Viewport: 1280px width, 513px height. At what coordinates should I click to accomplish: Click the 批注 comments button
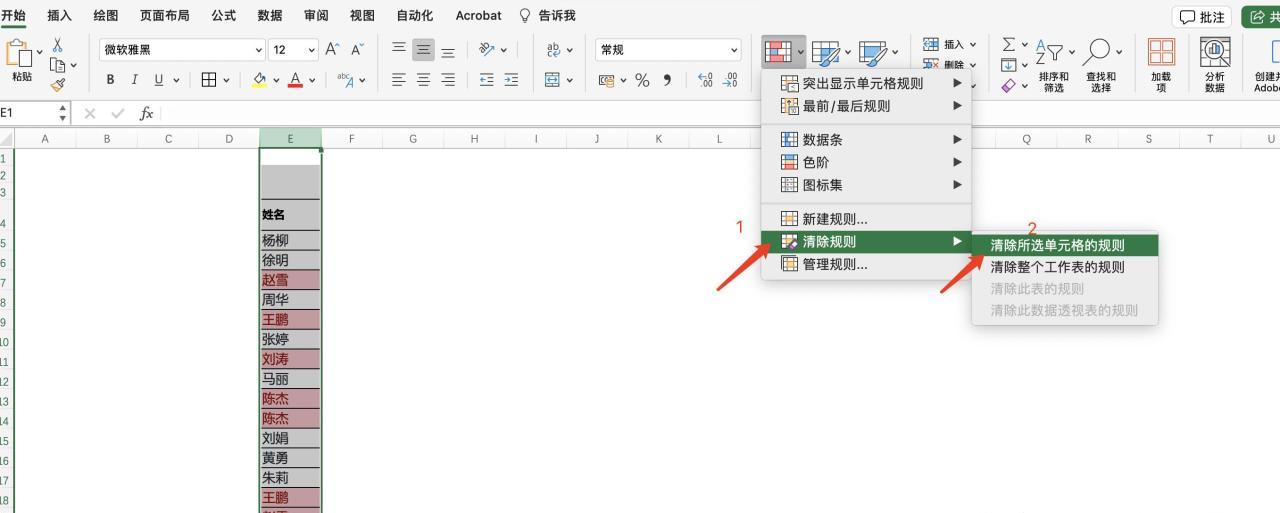1202,17
